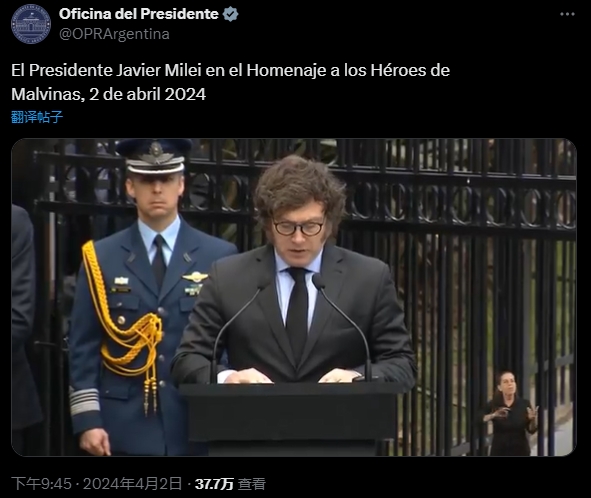This screenshot has width=591, height=498.
Task: Click the black podium in the video
Action: (x=289, y=418)
